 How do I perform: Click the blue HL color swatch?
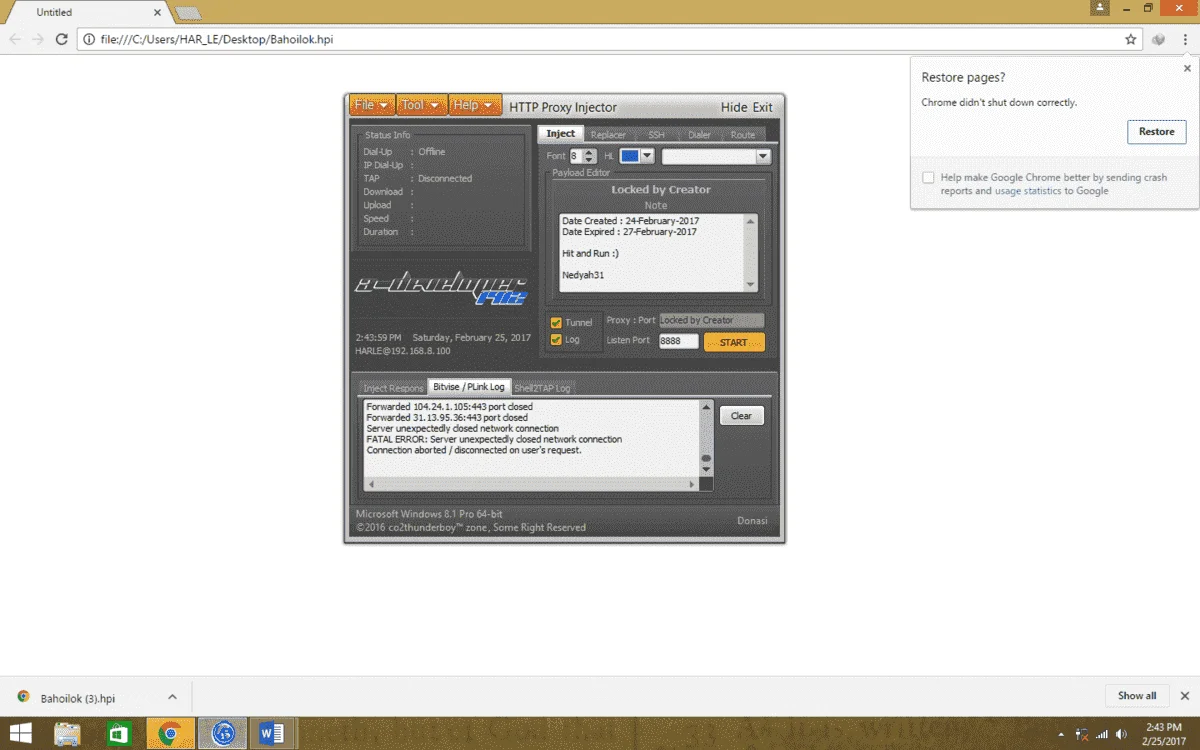[x=629, y=156]
